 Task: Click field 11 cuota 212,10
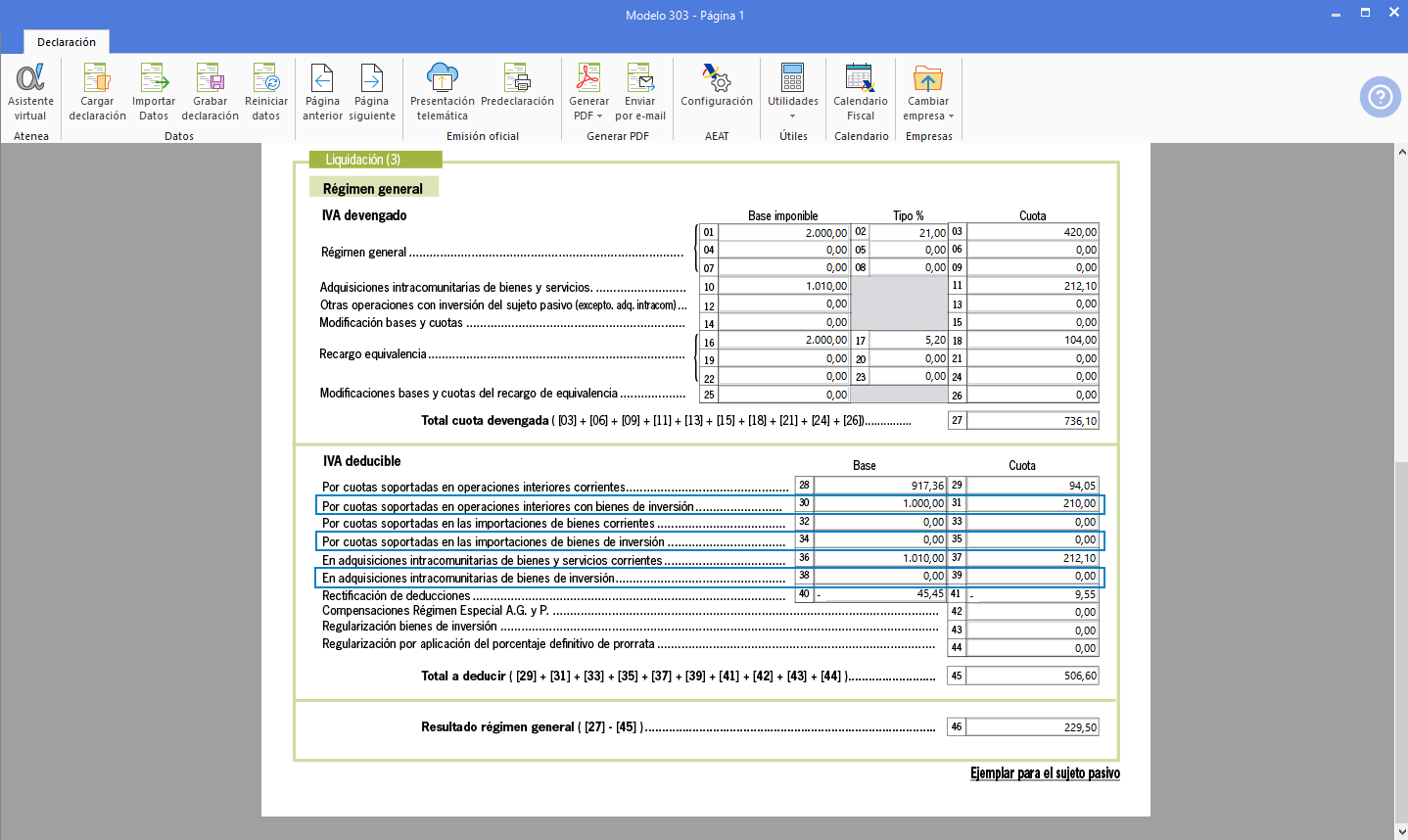pyautogui.click(x=1032, y=286)
